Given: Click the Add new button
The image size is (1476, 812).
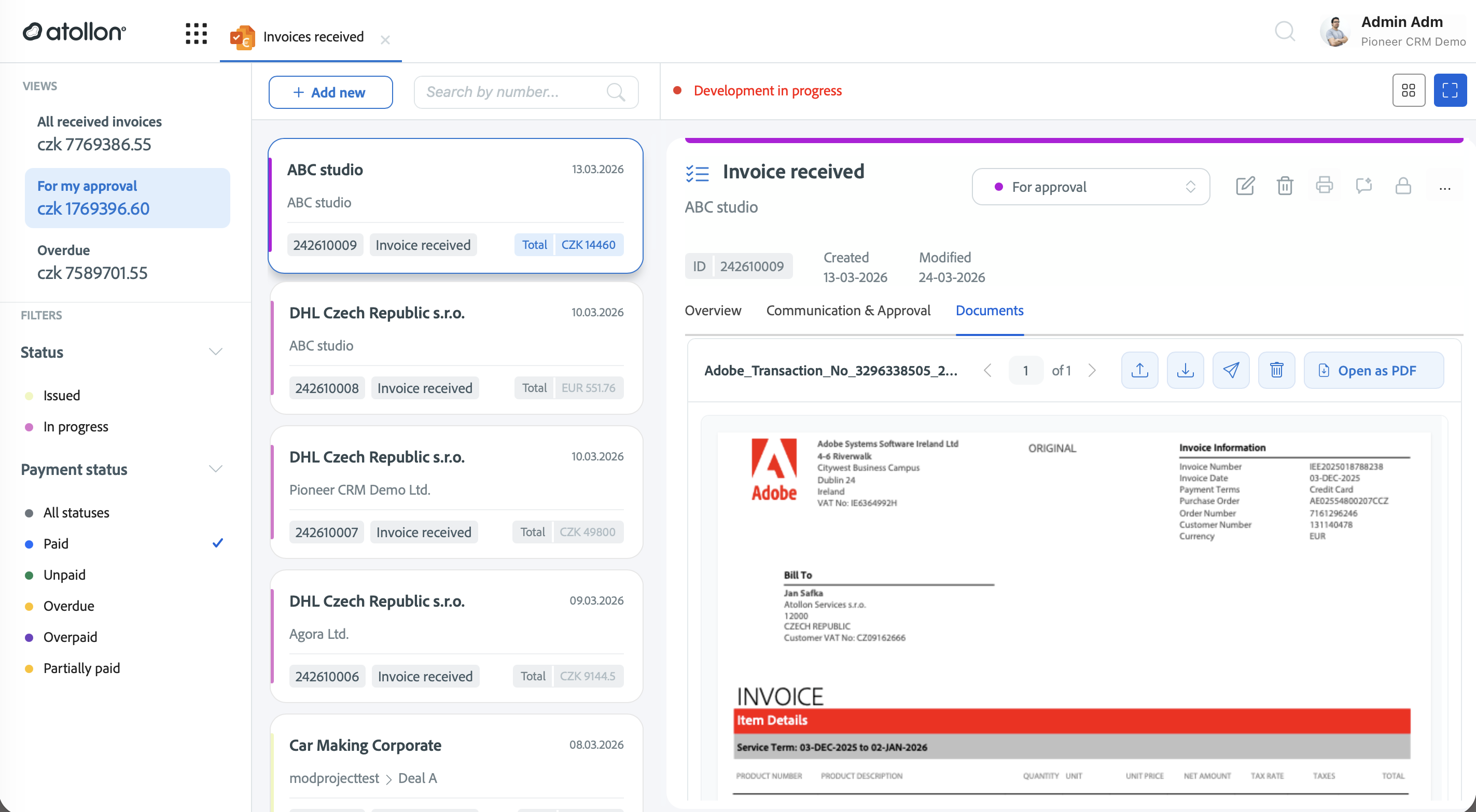Looking at the screenshot, I should coord(330,92).
